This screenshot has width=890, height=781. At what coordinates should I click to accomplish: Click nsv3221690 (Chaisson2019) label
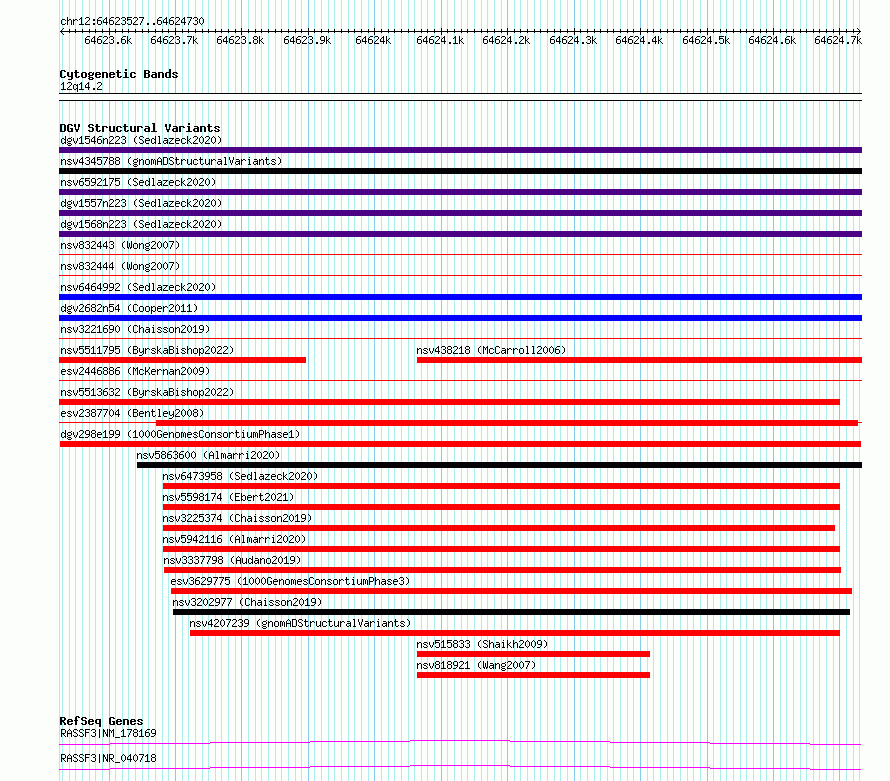point(135,329)
